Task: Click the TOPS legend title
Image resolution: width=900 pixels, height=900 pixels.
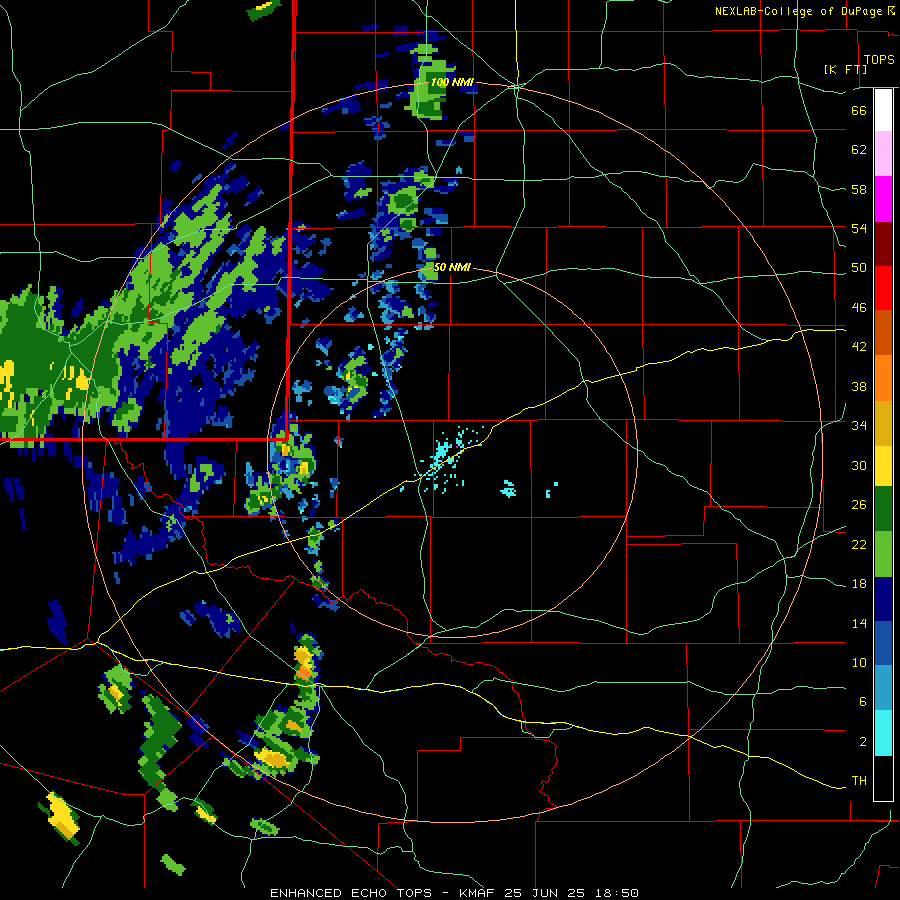Action: pos(879,60)
